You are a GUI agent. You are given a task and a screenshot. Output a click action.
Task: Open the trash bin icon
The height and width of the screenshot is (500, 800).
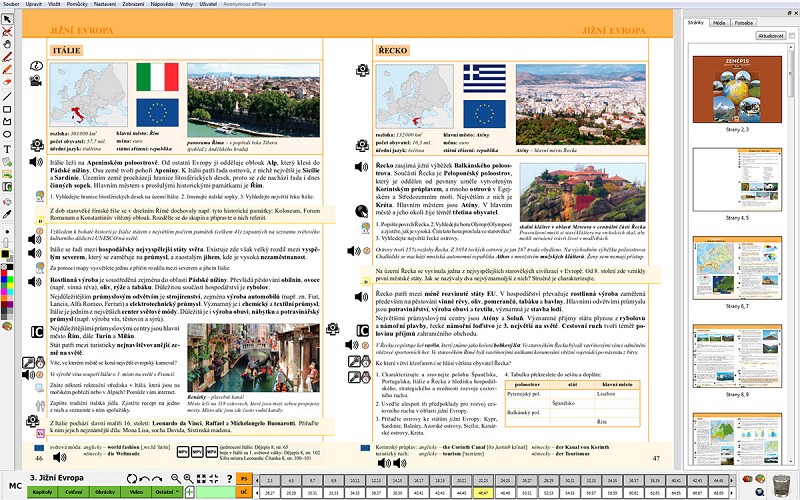coord(781,484)
